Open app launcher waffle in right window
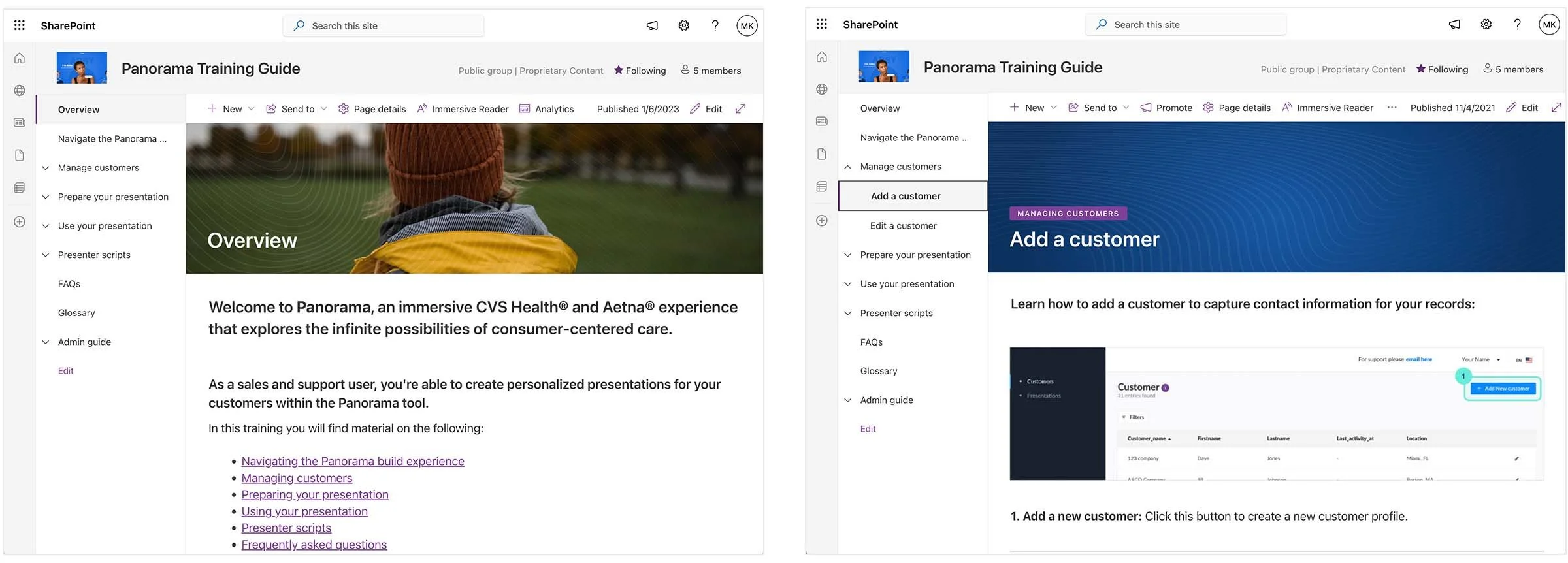 point(822,24)
